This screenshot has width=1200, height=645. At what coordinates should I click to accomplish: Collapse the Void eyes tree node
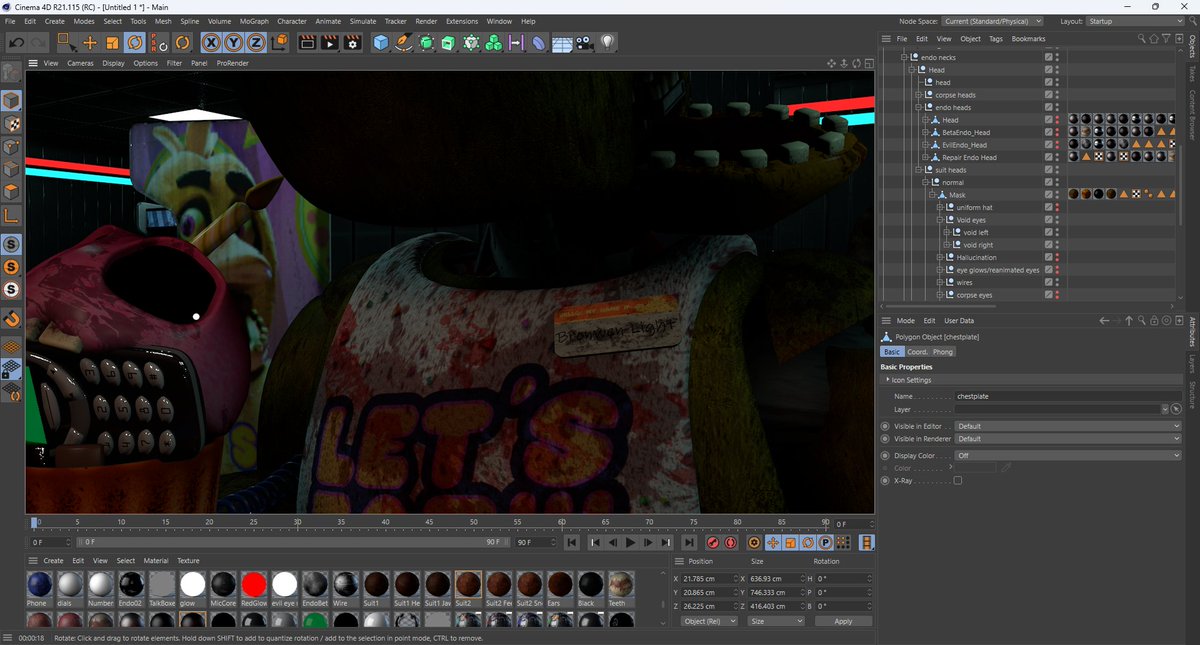pyautogui.click(x=939, y=220)
